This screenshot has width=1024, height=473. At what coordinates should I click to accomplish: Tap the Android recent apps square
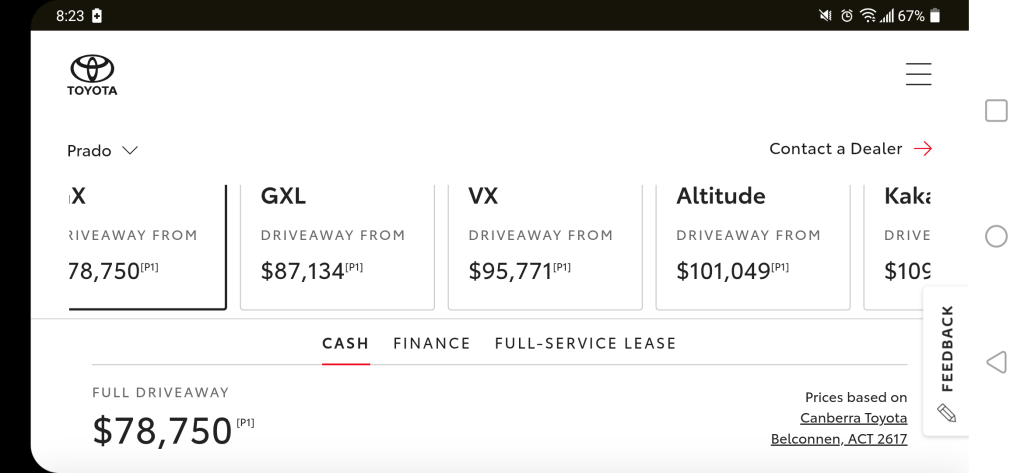point(996,111)
